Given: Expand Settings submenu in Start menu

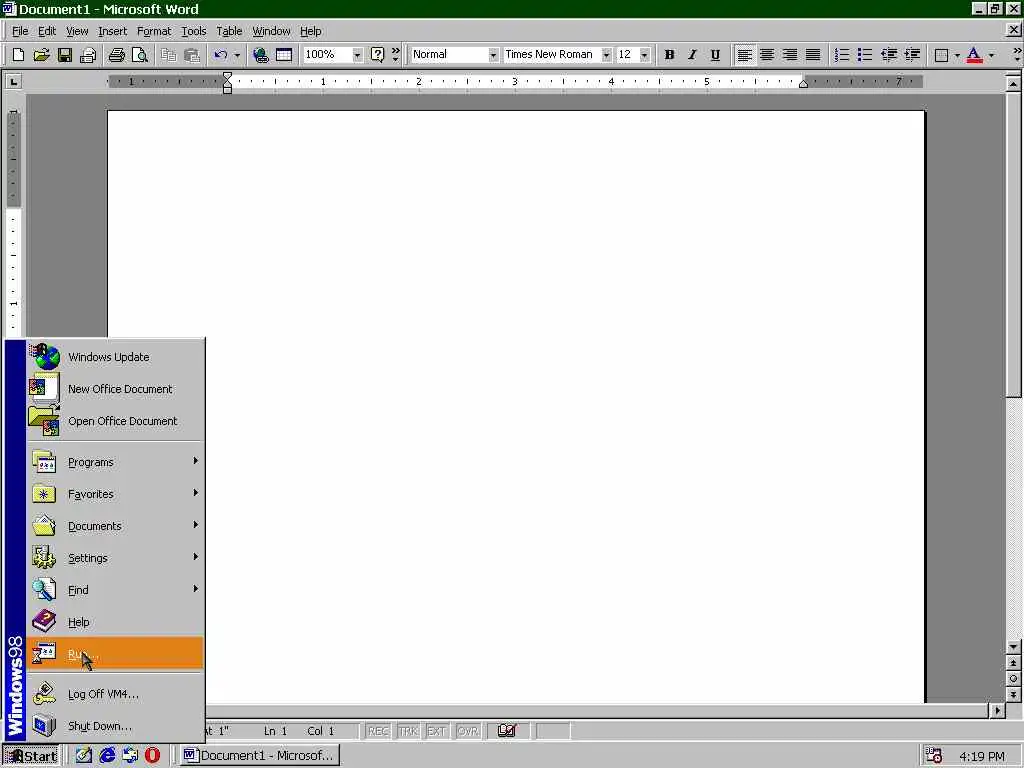Looking at the screenshot, I should 115,558.
